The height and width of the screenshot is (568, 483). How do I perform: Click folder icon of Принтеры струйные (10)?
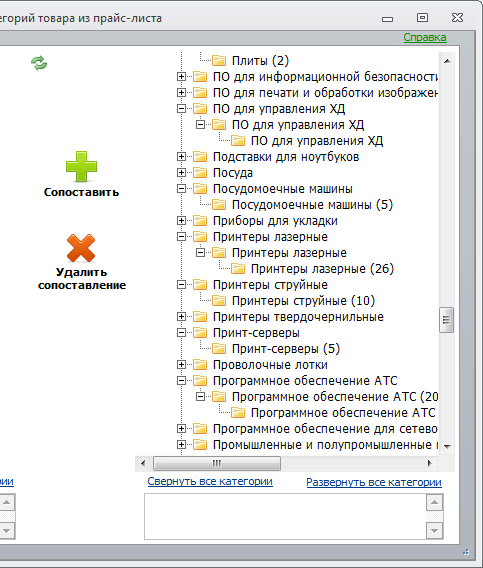(219, 301)
